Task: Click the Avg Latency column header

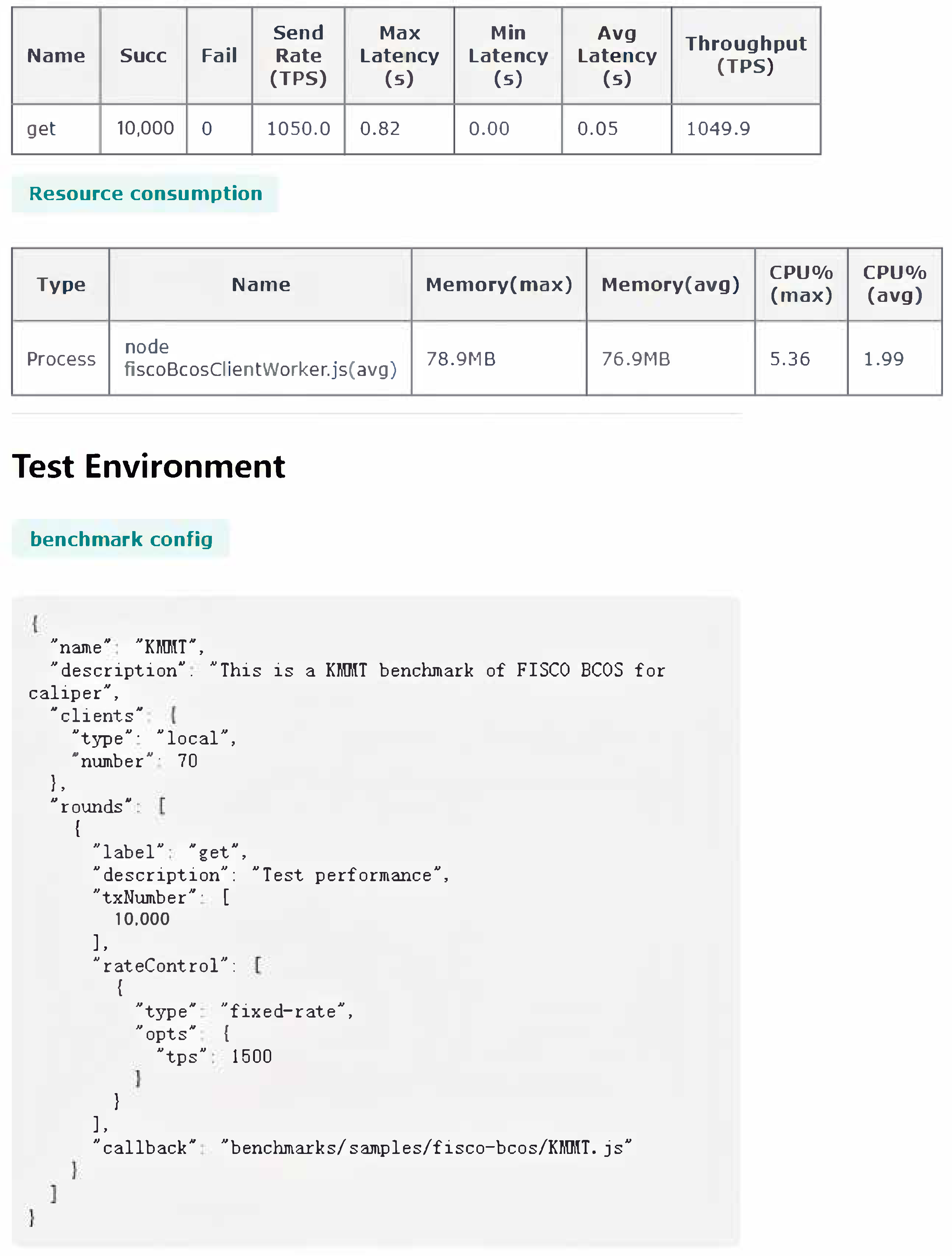Action: tap(616, 56)
